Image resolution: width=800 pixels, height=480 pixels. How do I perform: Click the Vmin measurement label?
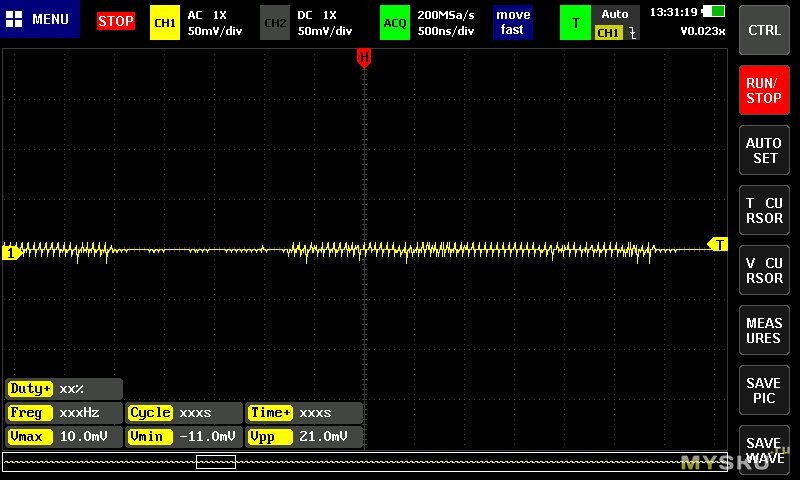(150, 437)
